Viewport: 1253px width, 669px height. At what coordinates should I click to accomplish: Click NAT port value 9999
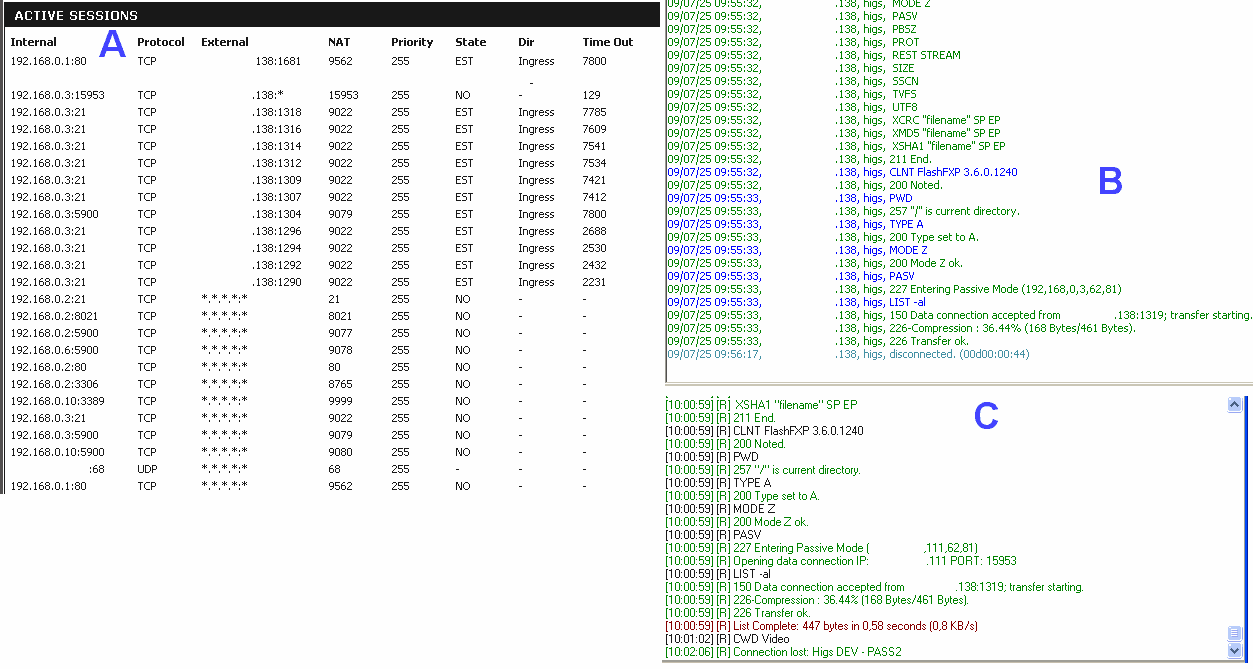point(340,401)
